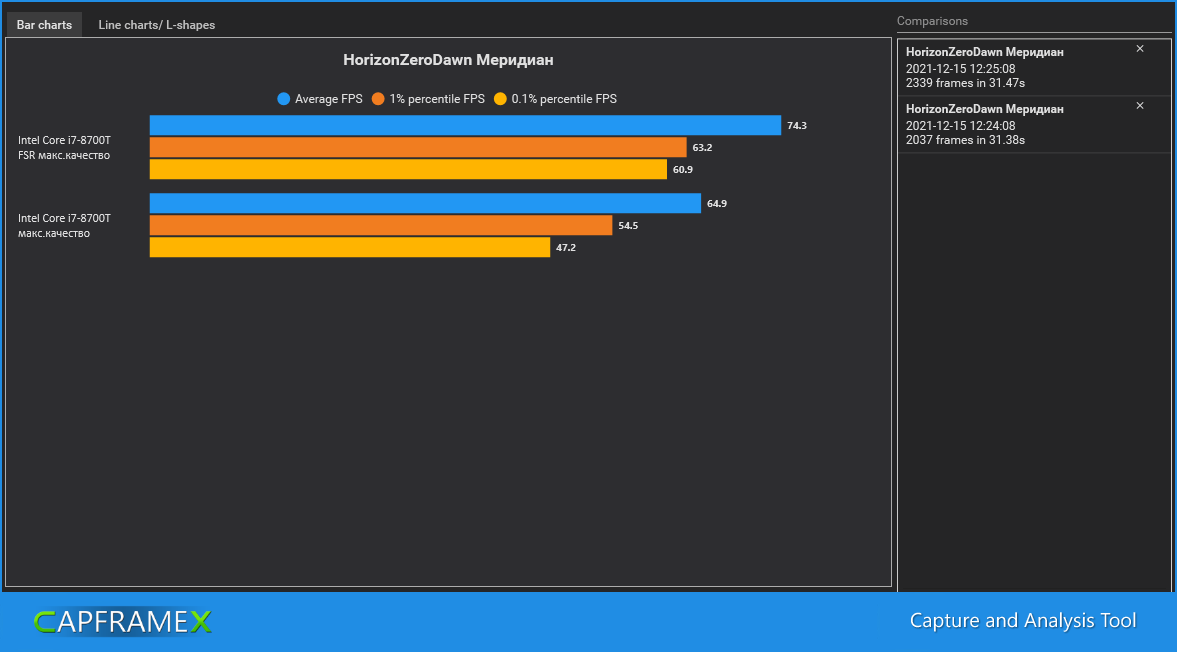Click the 54.5 orange bar
Screen dimensions: 1177x652
point(381,225)
